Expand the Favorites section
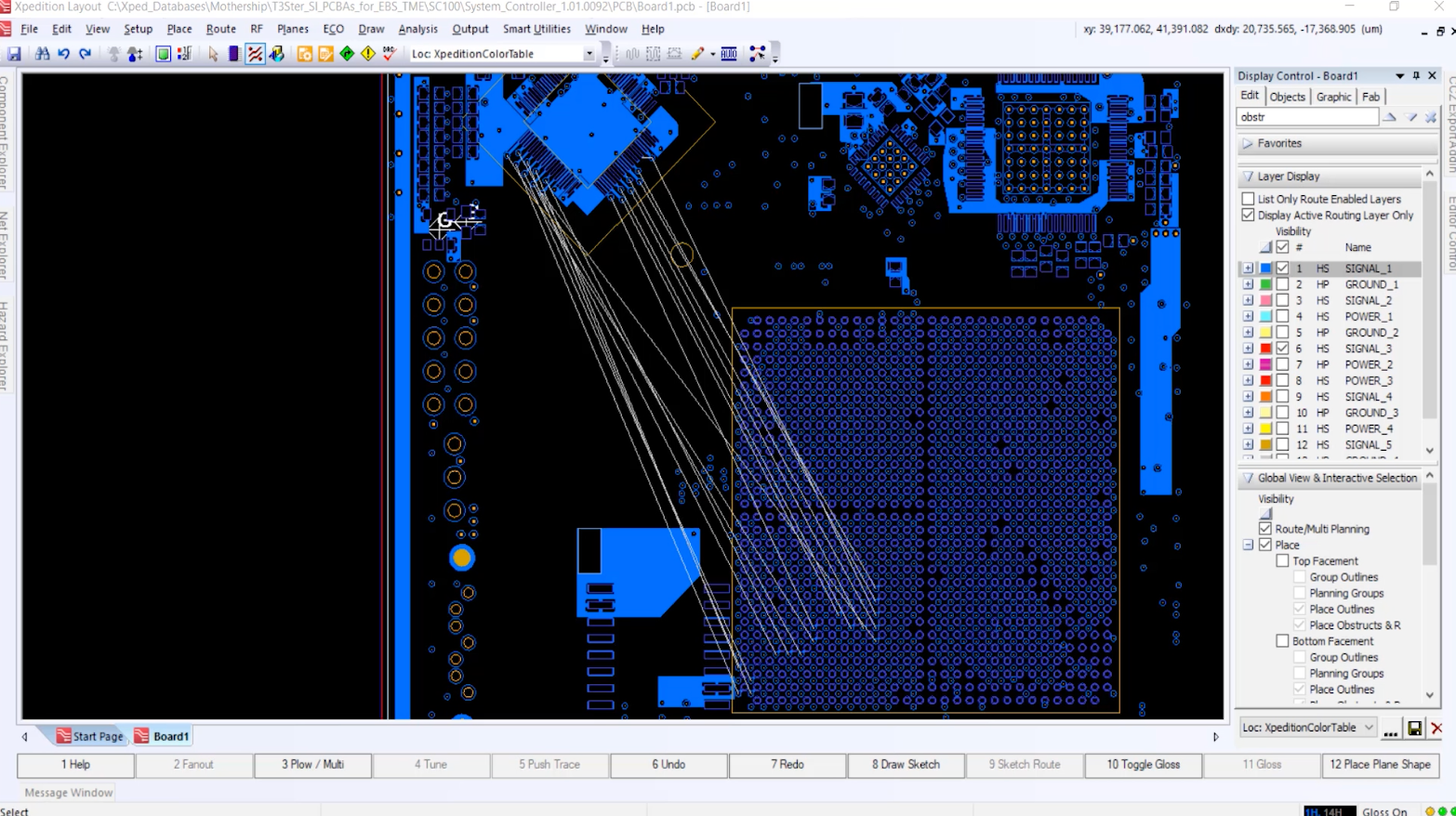 pyautogui.click(x=1248, y=144)
